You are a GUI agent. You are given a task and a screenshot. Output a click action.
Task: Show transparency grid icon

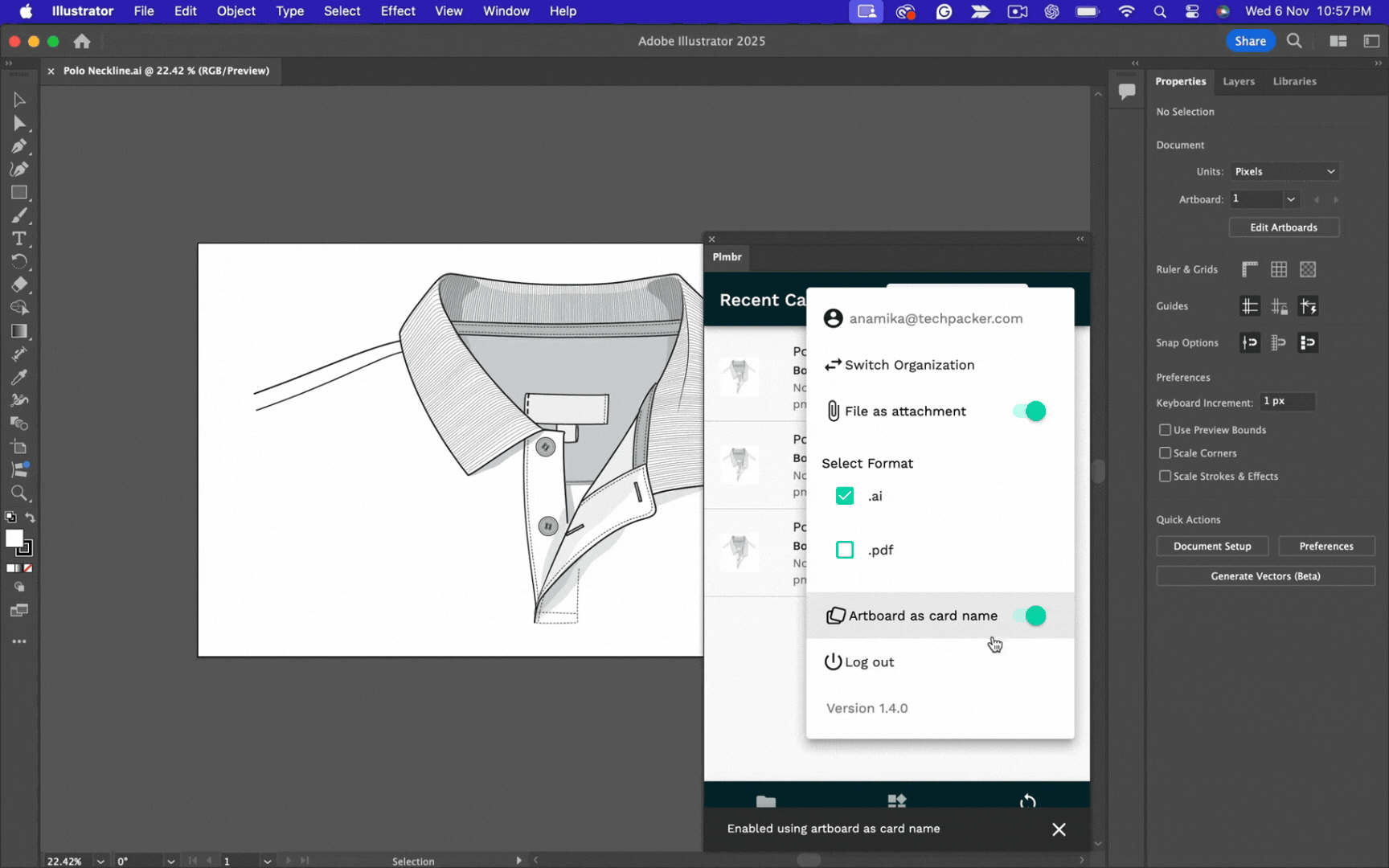tap(1308, 269)
